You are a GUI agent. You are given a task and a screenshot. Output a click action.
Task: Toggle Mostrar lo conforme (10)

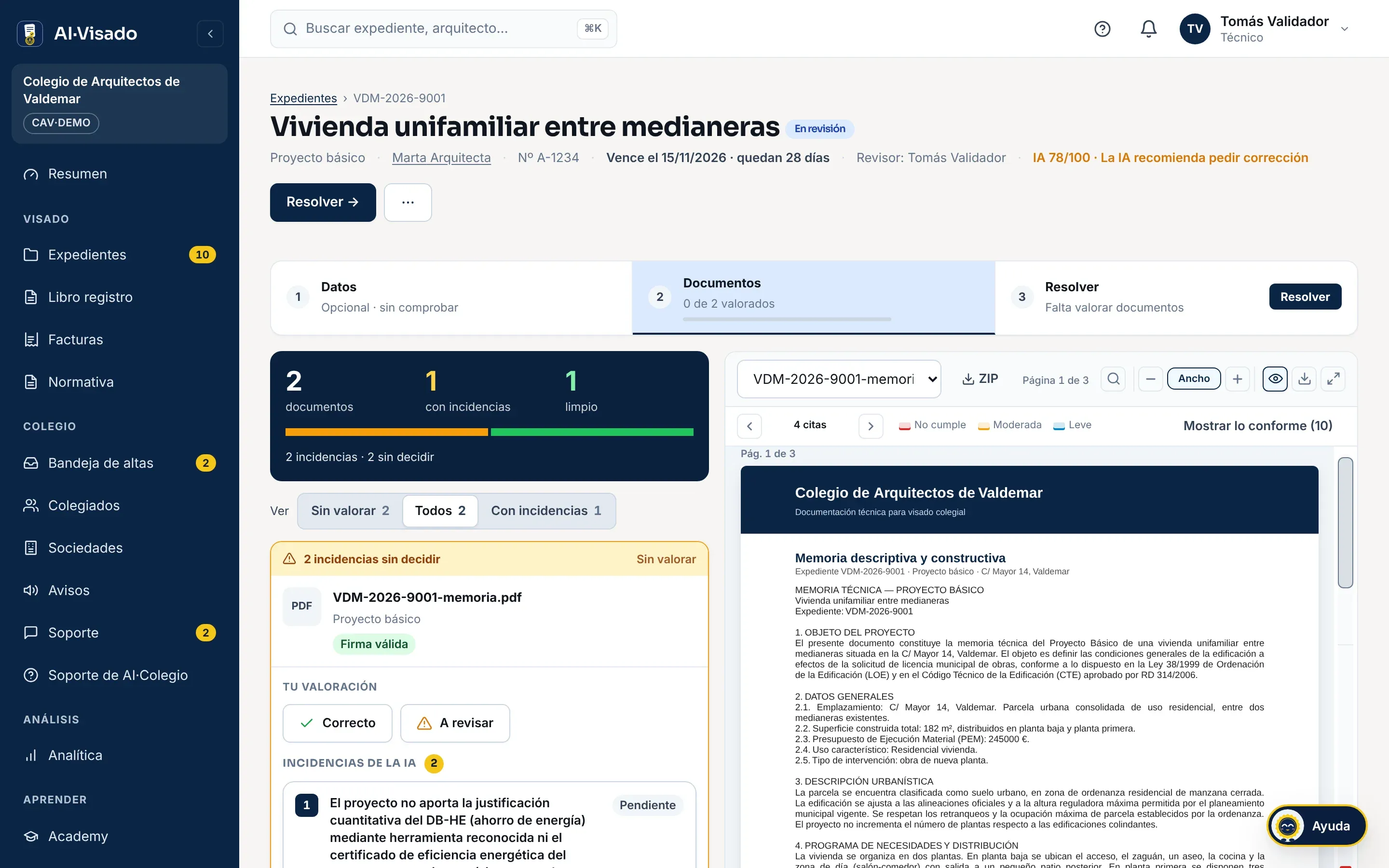click(x=1257, y=426)
